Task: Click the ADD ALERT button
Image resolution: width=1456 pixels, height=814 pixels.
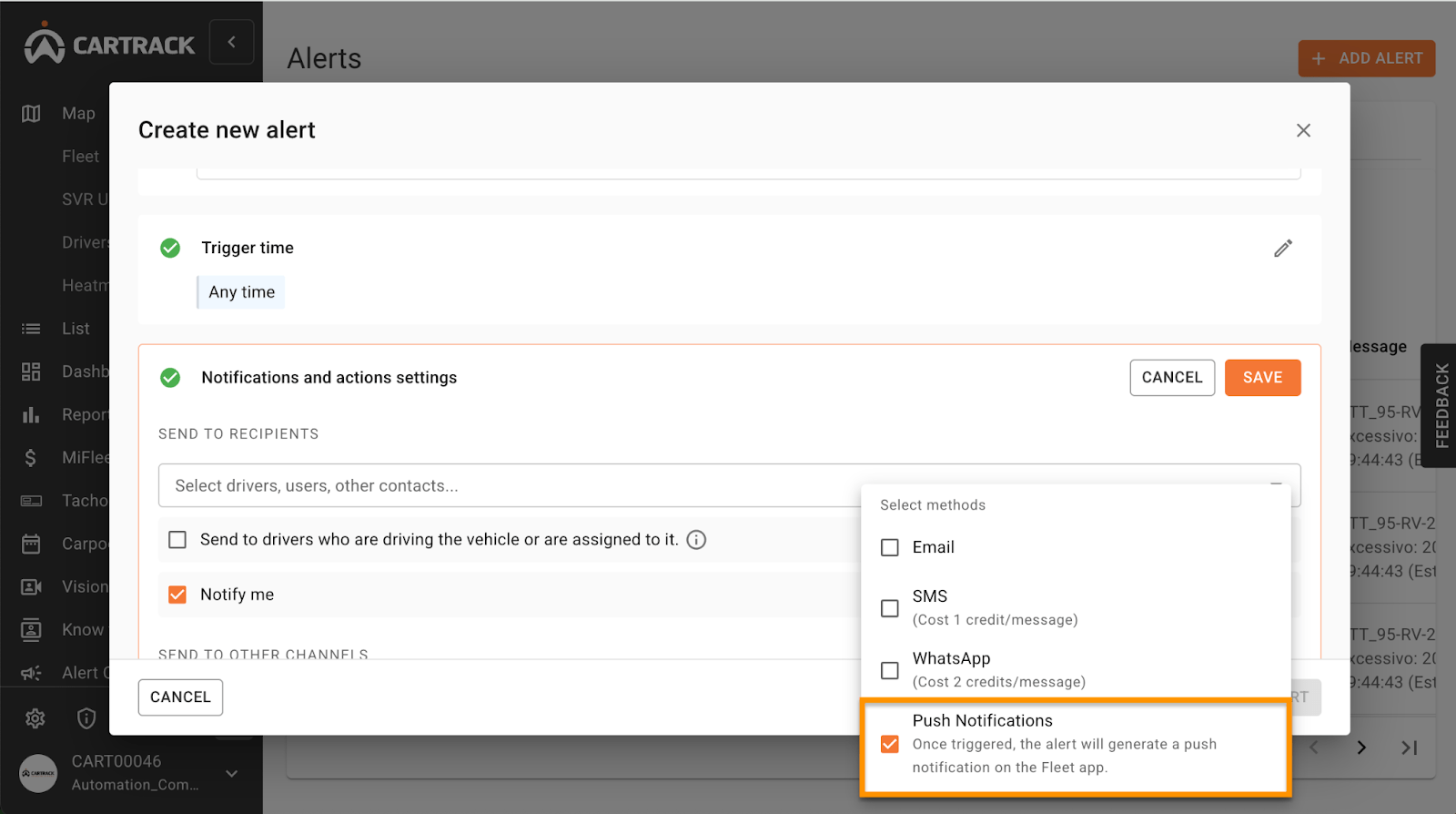Action: pyautogui.click(x=1366, y=58)
